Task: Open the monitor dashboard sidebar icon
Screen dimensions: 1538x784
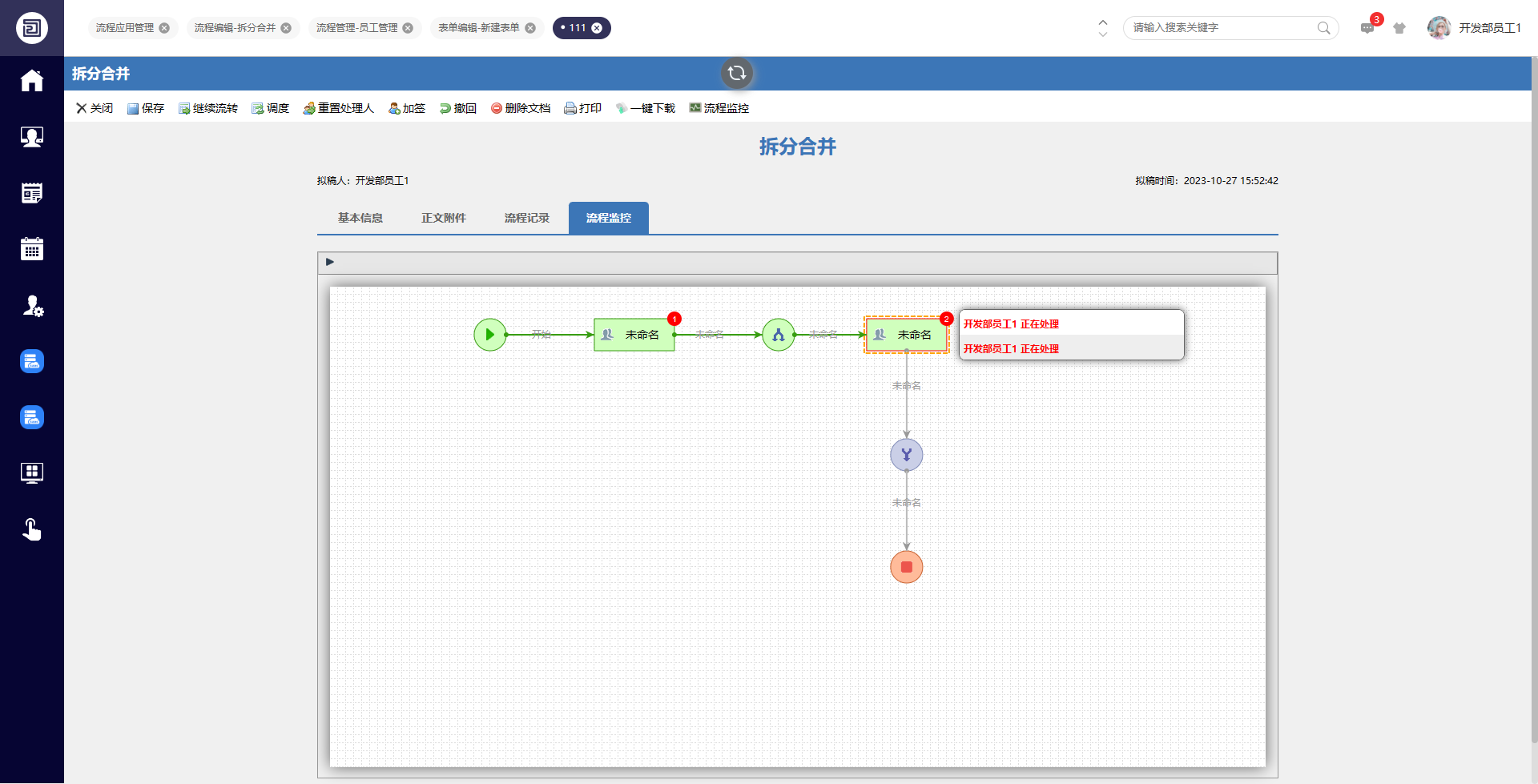Action: pos(32,473)
